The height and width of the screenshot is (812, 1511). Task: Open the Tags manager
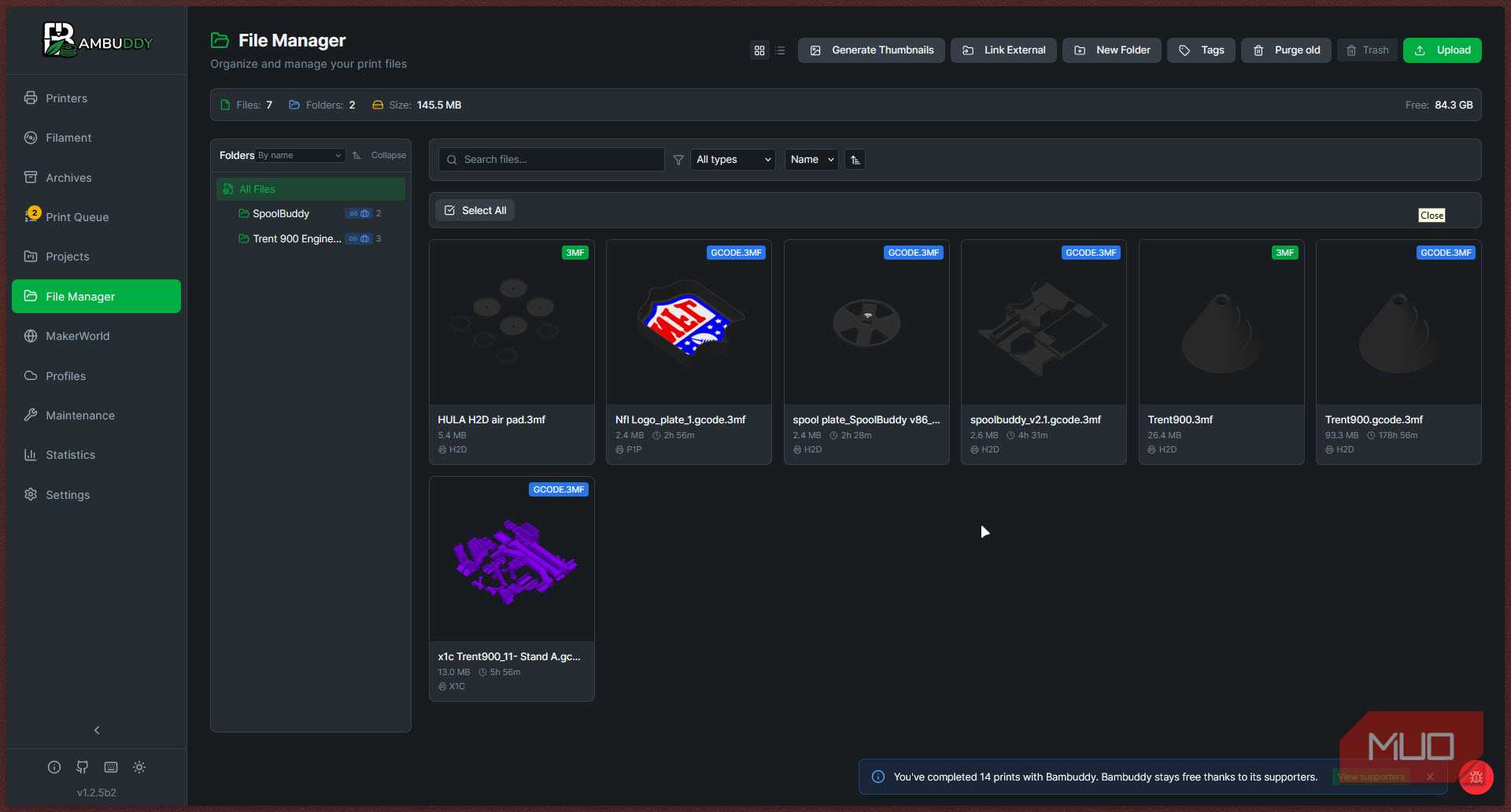click(1201, 50)
